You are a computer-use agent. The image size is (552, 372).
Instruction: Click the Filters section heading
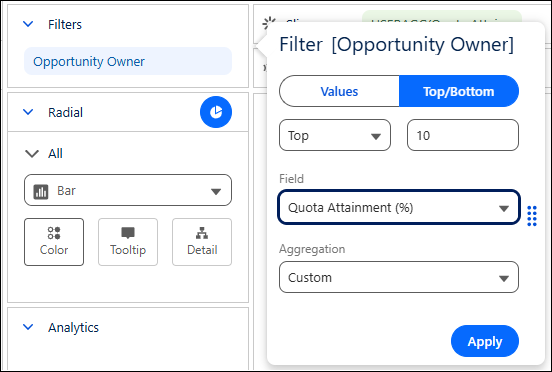[65, 24]
